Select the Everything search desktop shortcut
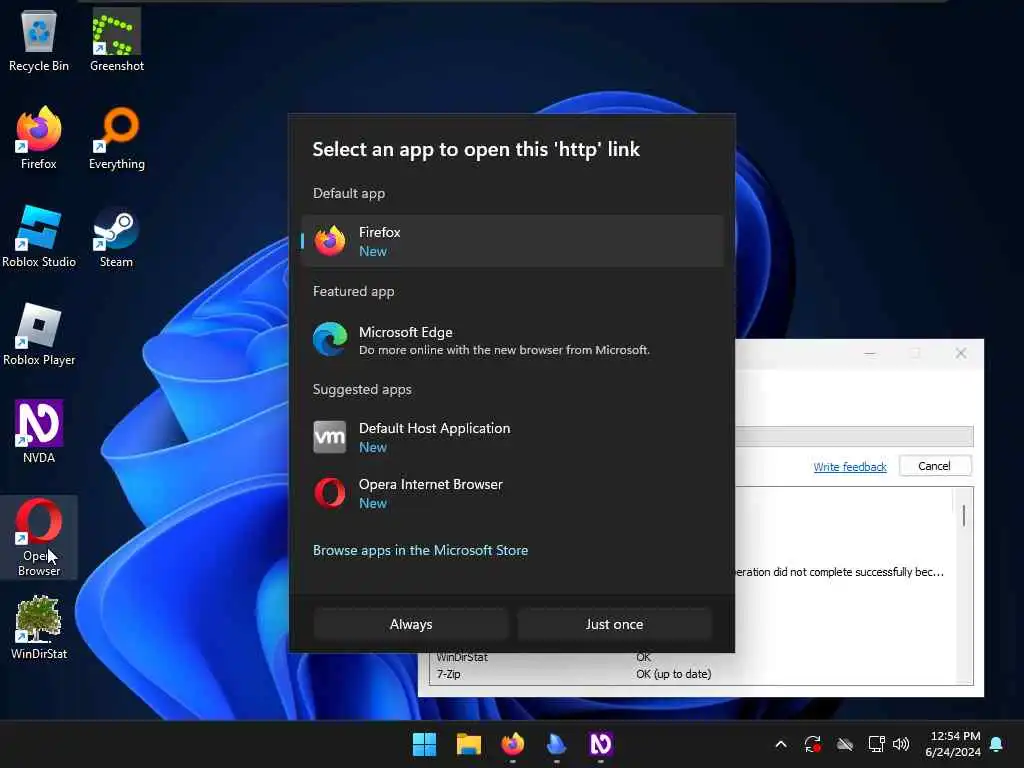Viewport: 1024px width, 768px height. pyautogui.click(x=117, y=138)
